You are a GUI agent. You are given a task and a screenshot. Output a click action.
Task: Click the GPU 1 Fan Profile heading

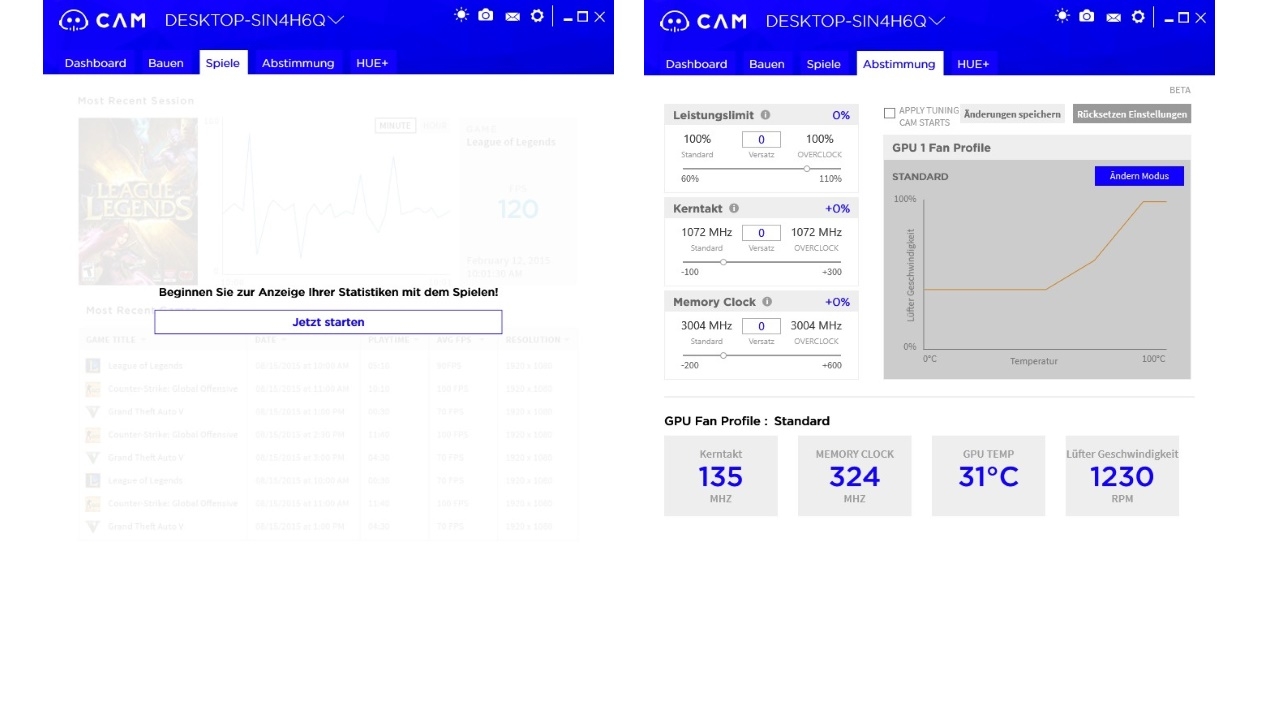[942, 148]
